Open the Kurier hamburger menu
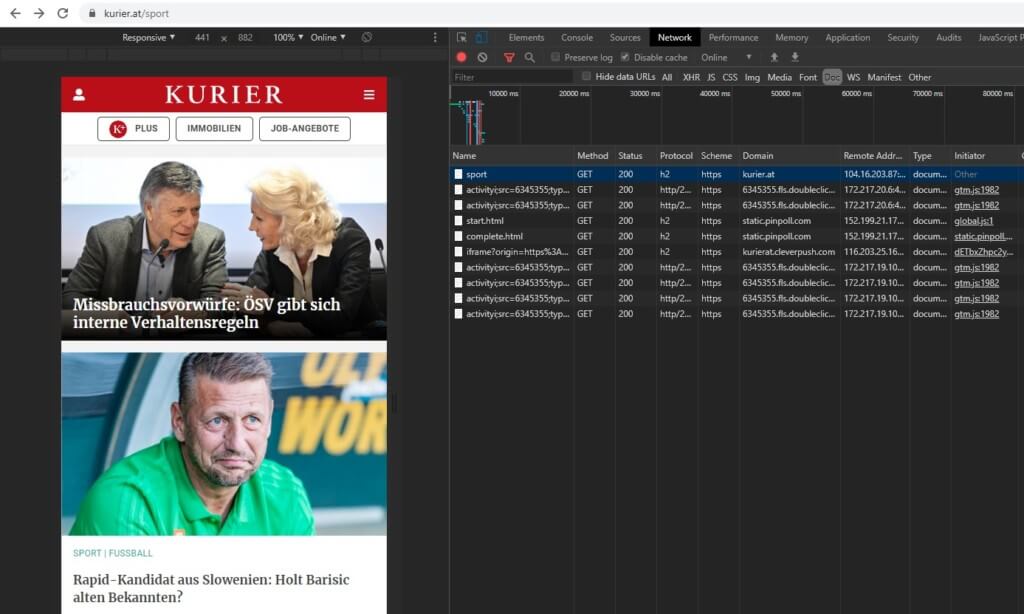 click(x=369, y=95)
